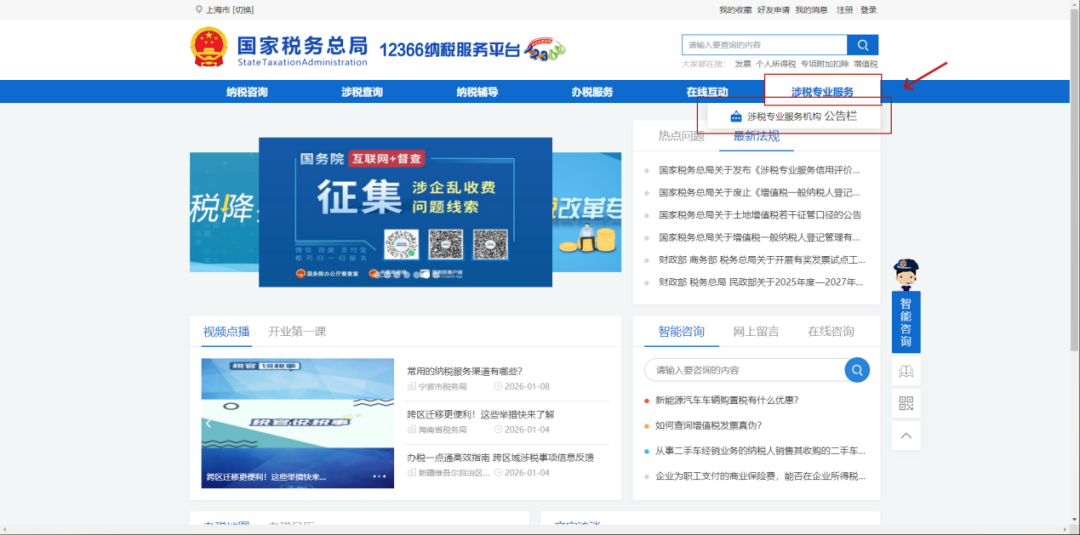Viewport: 1080px width, 535px height.
Task: Click the 发票 hot search term
Action: [742, 64]
